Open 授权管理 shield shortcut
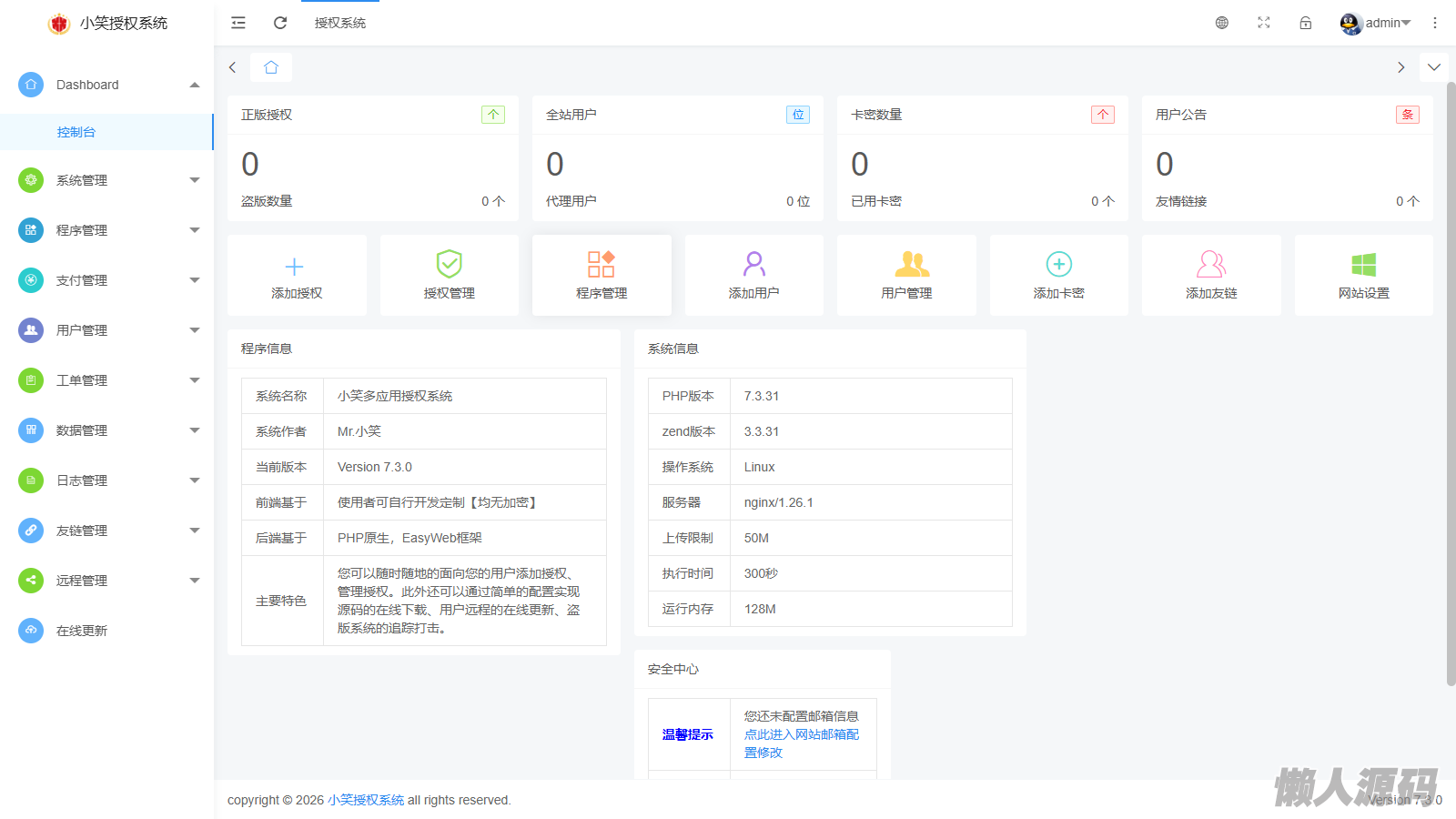 click(449, 275)
